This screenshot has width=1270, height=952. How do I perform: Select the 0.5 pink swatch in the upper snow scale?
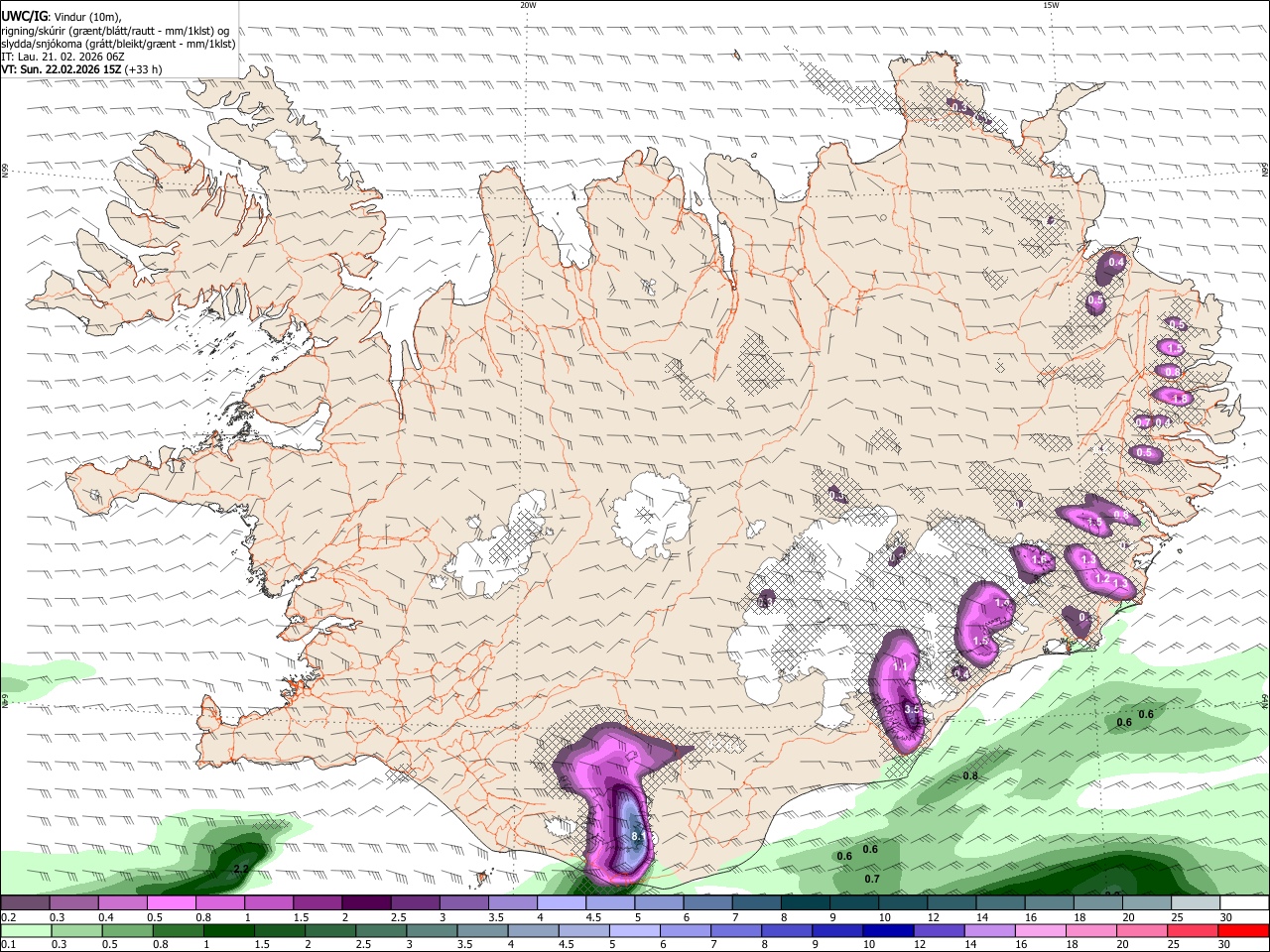coord(171,902)
